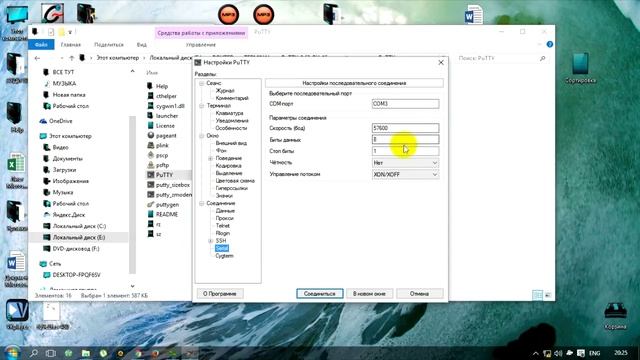Image resolution: width=640 pixels, height=360 pixels.
Task: Click the Explorer back arrow icon
Action: (37, 58)
